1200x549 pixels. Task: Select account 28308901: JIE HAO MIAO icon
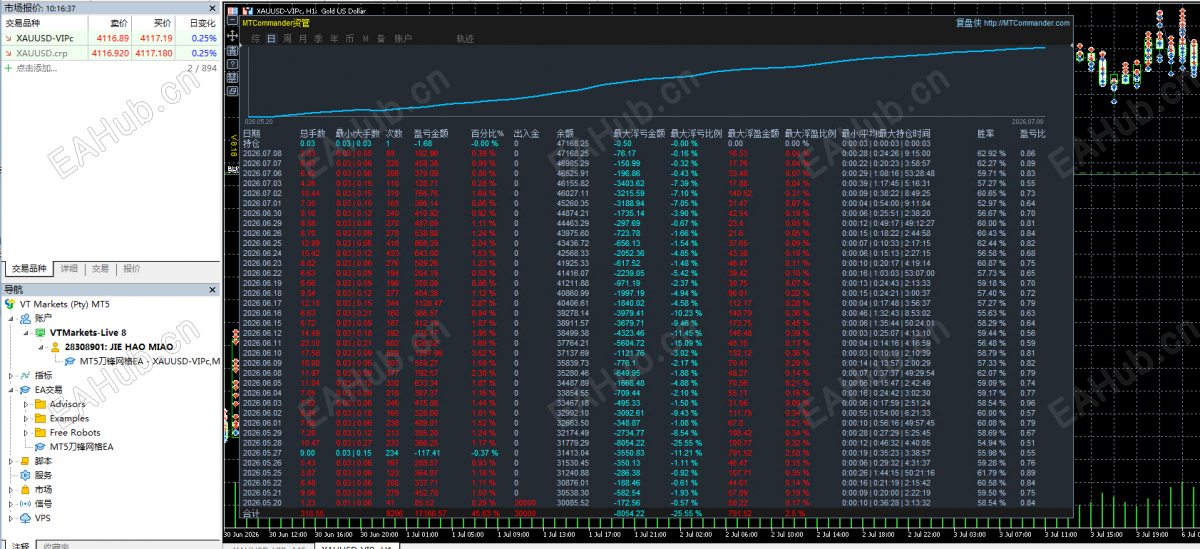tap(55, 347)
